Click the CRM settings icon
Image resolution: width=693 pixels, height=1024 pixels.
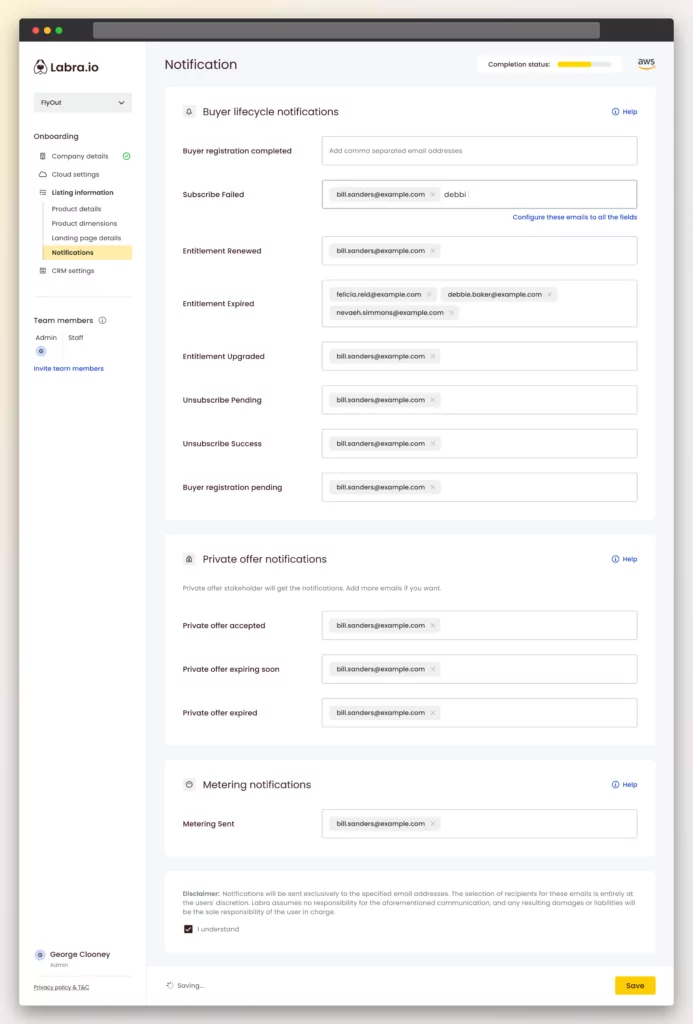pyautogui.click(x=42, y=270)
